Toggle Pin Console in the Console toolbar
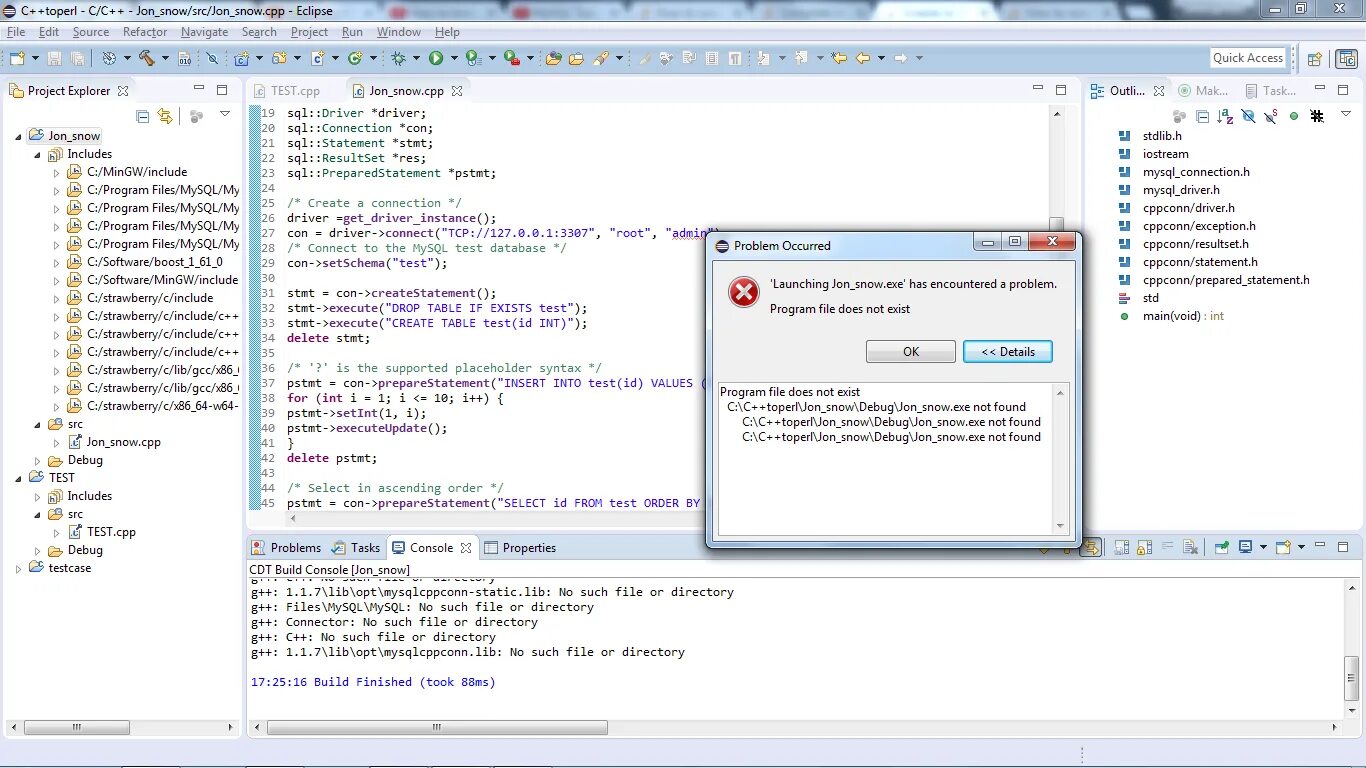The width and height of the screenshot is (1366, 768). pos(1222,547)
